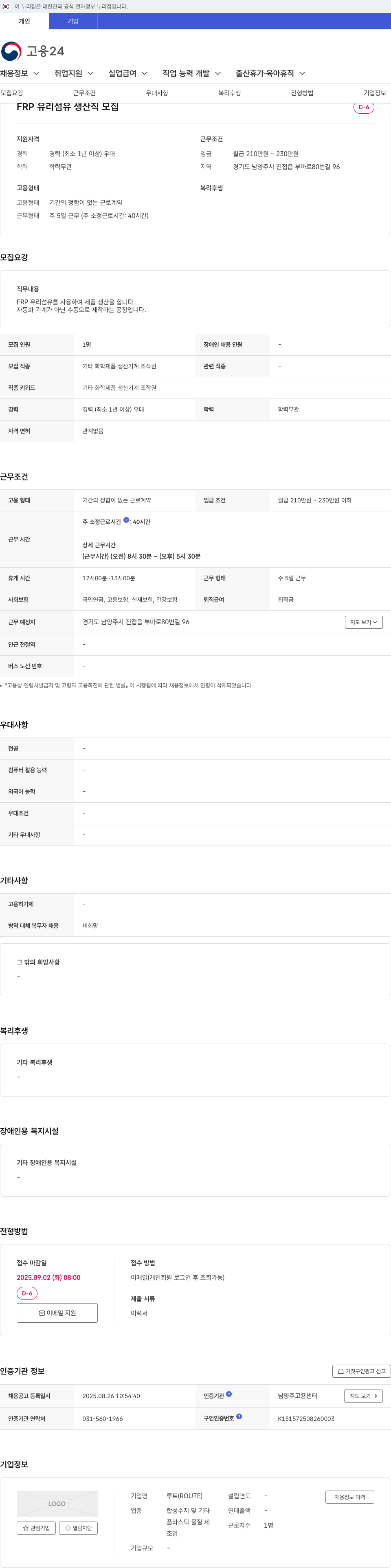Screen dimensions: 391x1568
Task: Click help icon next to 인증기관
Action: click(228, 1394)
